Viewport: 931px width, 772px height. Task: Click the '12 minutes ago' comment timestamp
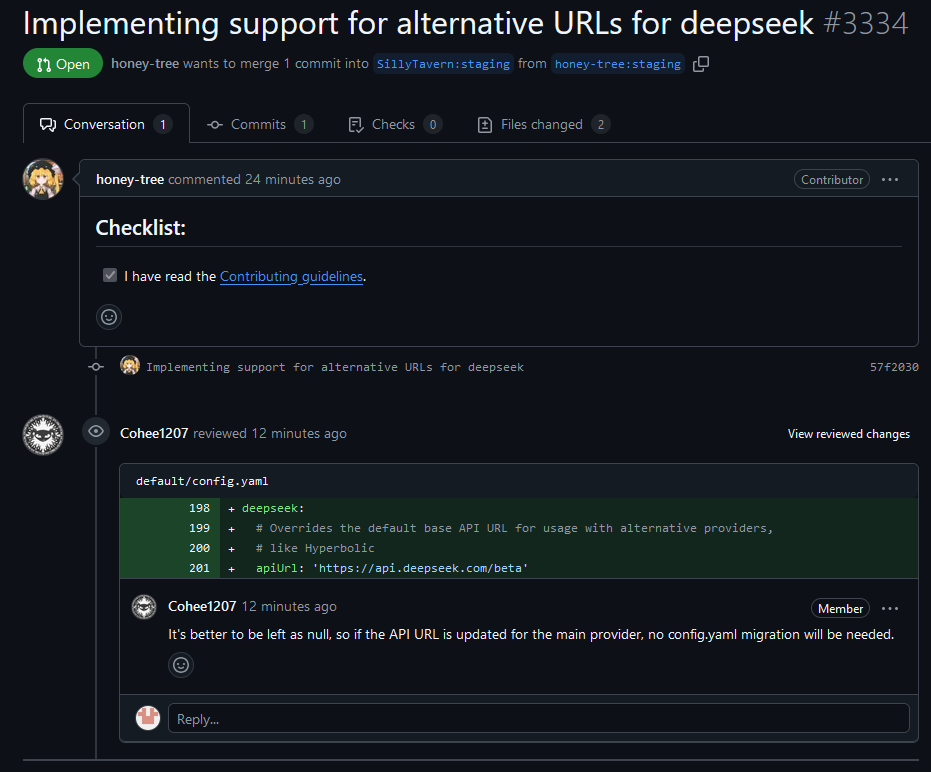coord(289,606)
